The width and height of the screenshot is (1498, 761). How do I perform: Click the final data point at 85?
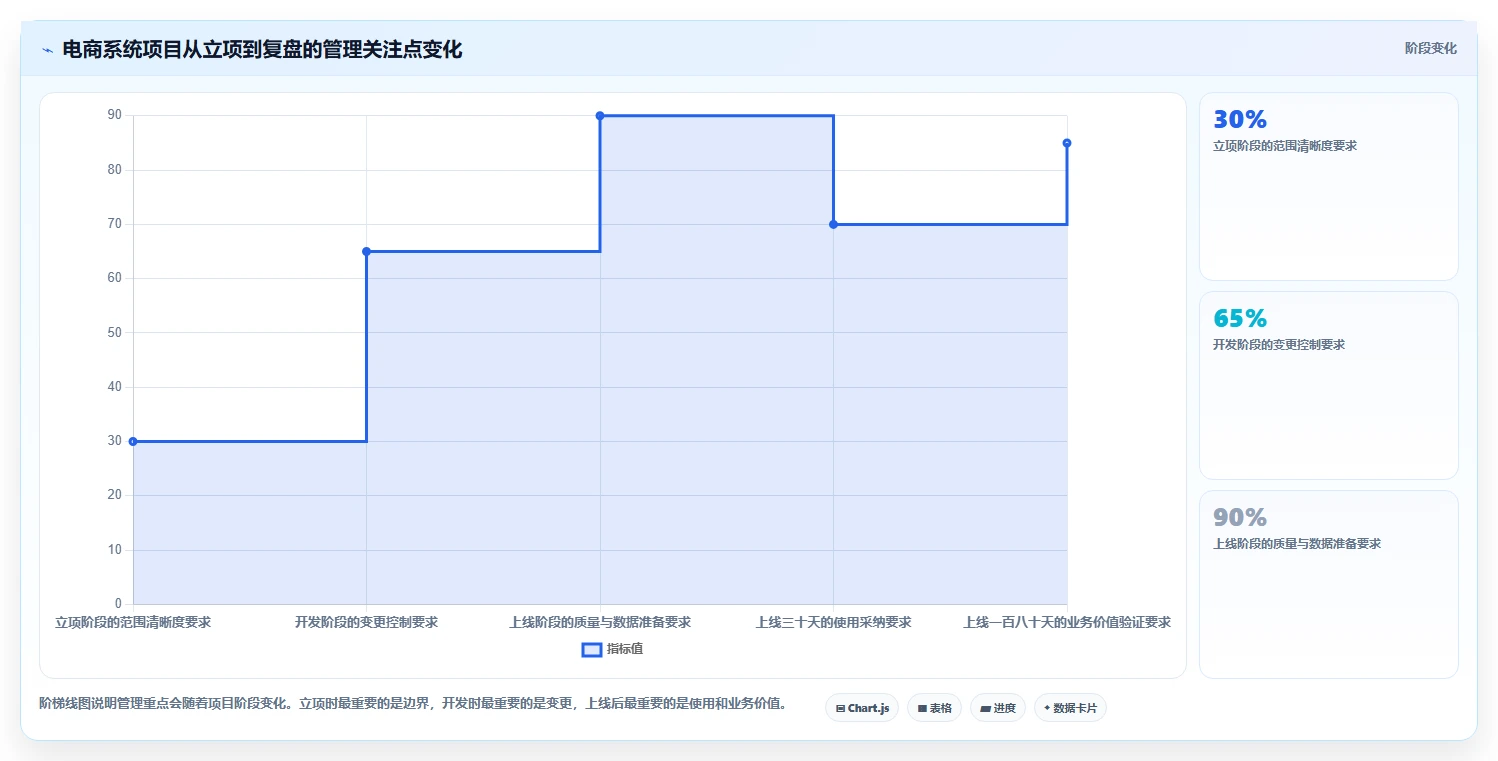(1067, 143)
